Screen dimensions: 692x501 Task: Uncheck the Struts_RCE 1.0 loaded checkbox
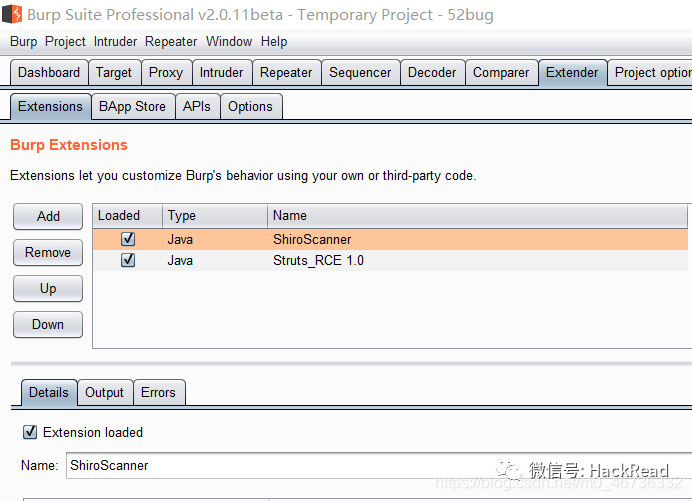[x=128, y=260]
